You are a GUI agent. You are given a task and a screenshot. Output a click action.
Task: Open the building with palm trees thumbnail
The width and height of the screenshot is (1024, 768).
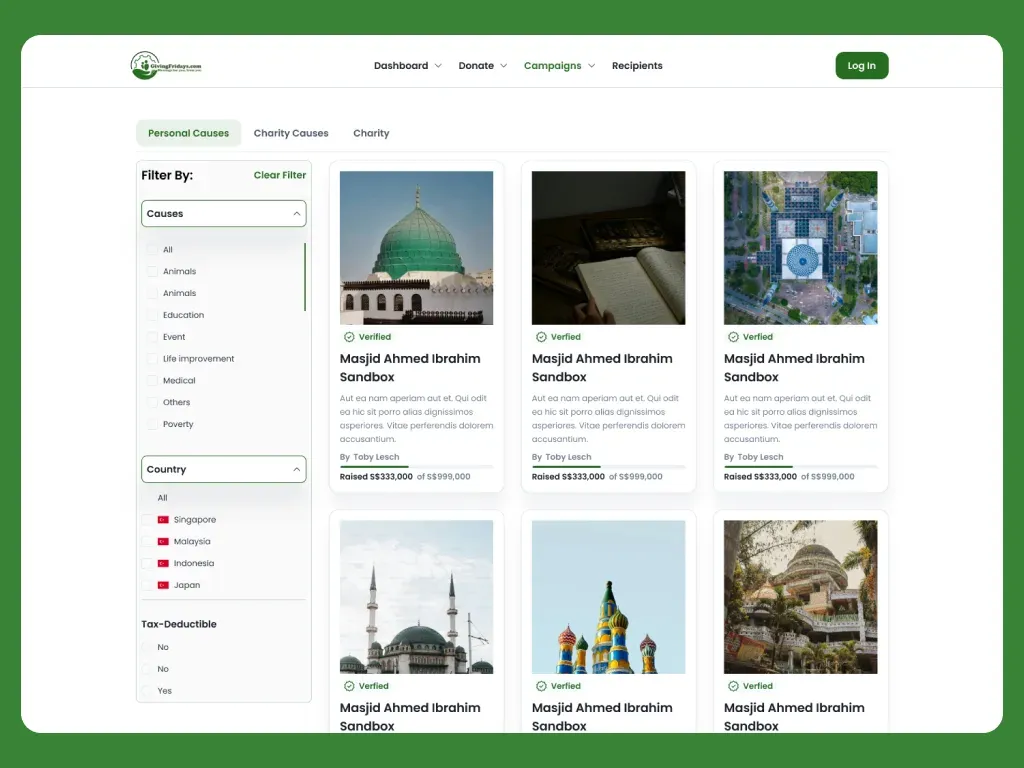click(800, 597)
